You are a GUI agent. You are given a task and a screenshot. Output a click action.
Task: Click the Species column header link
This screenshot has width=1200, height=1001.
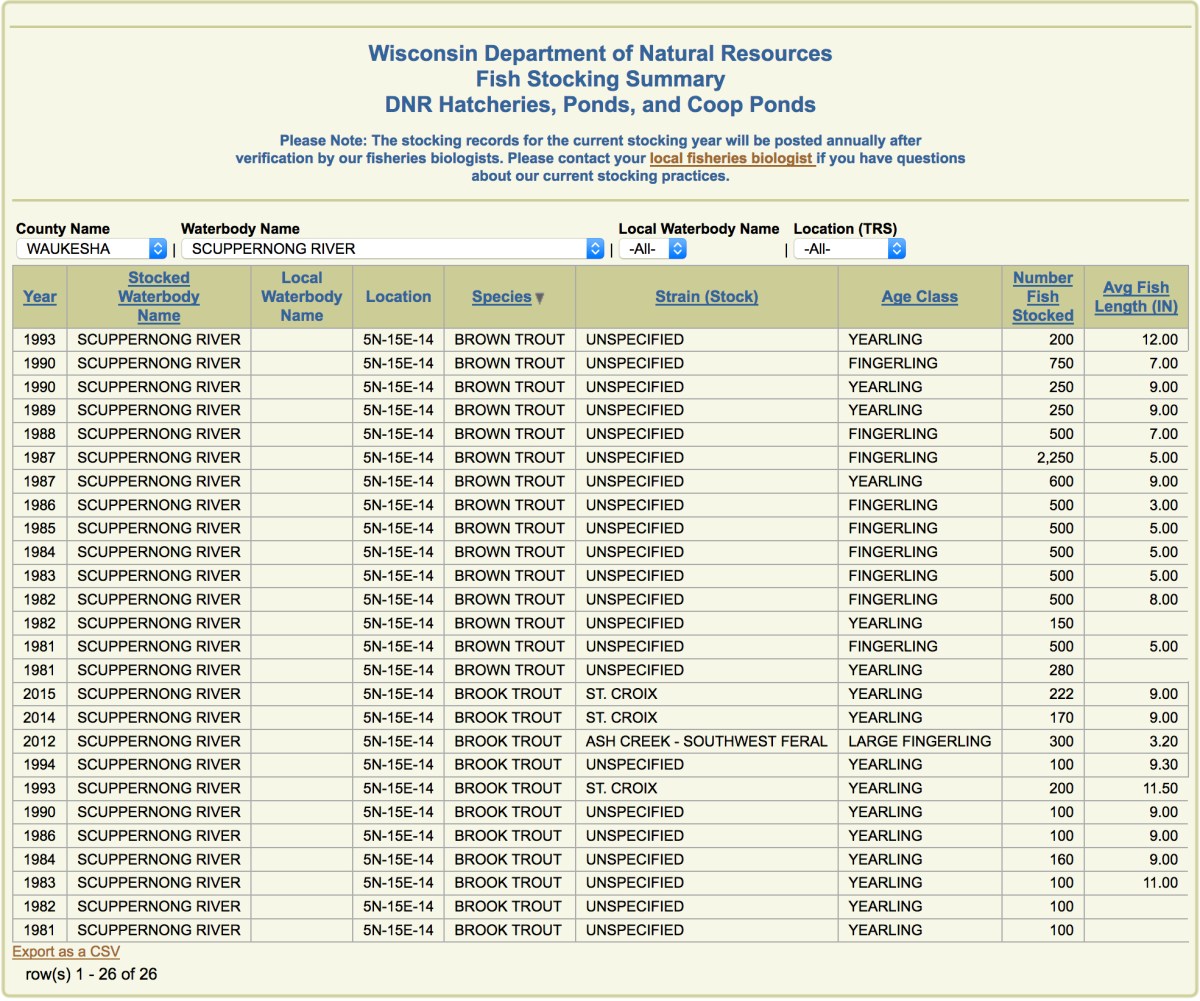pos(501,297)
